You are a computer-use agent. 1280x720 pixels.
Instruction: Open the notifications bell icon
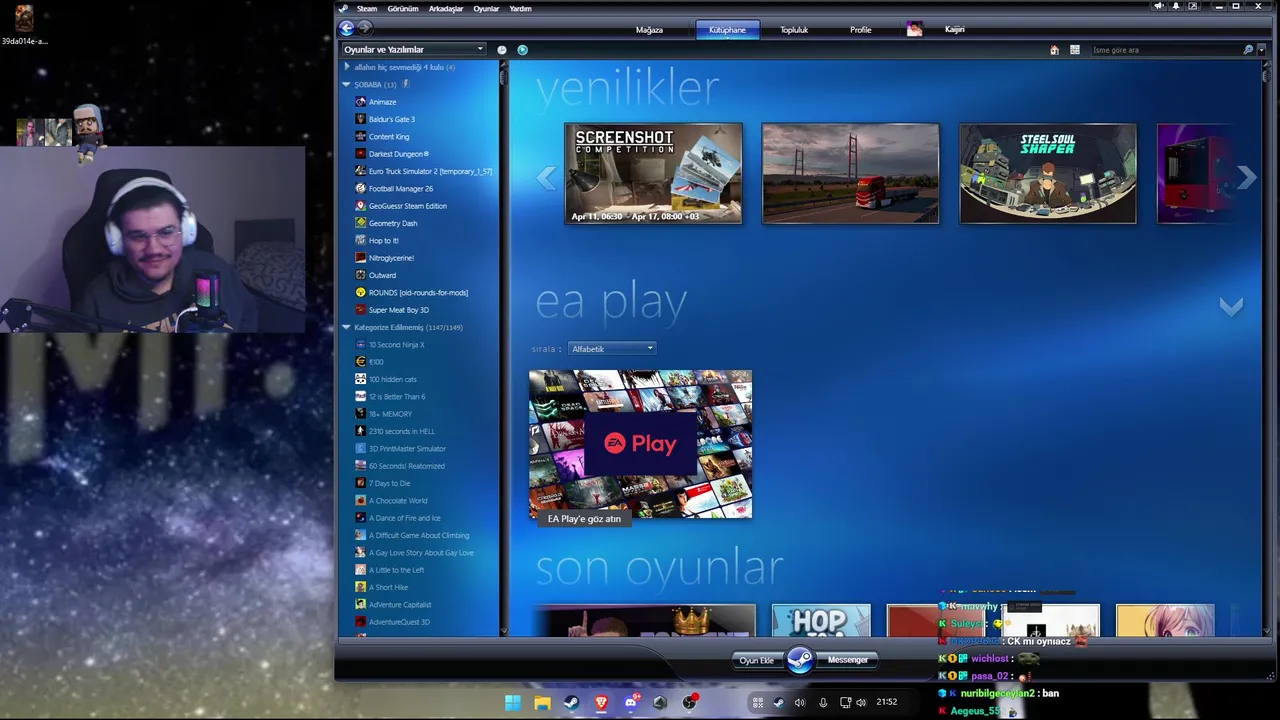pos(1176,7)
